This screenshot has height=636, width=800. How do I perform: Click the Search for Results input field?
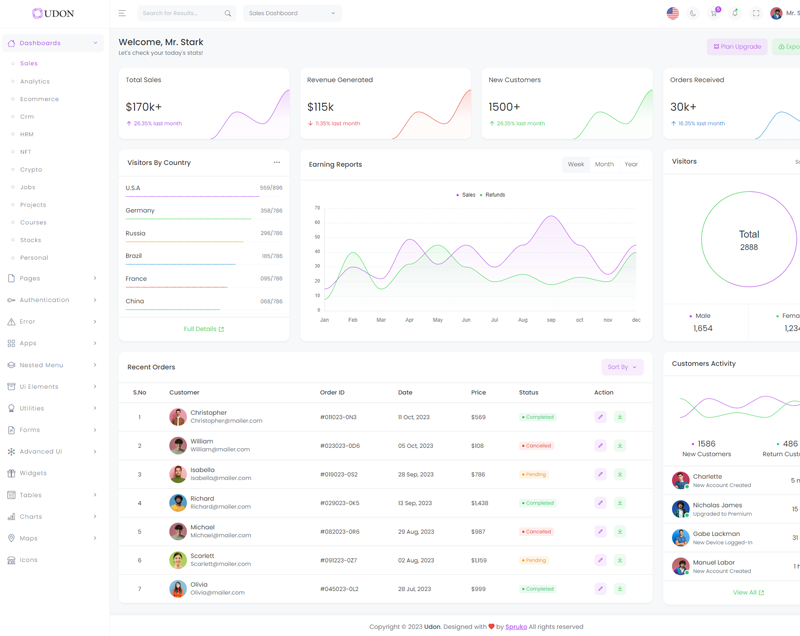click(180, 13)
